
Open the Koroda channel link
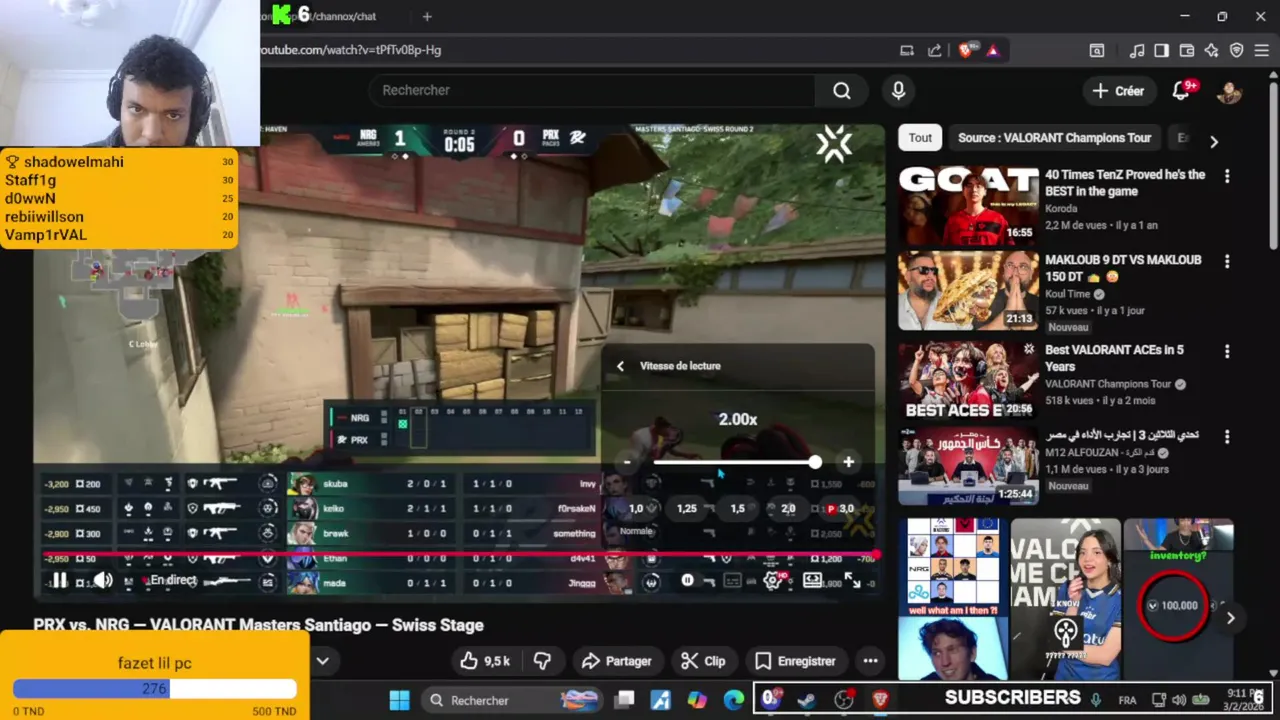pyautogui.click(x=1061, y=209)
